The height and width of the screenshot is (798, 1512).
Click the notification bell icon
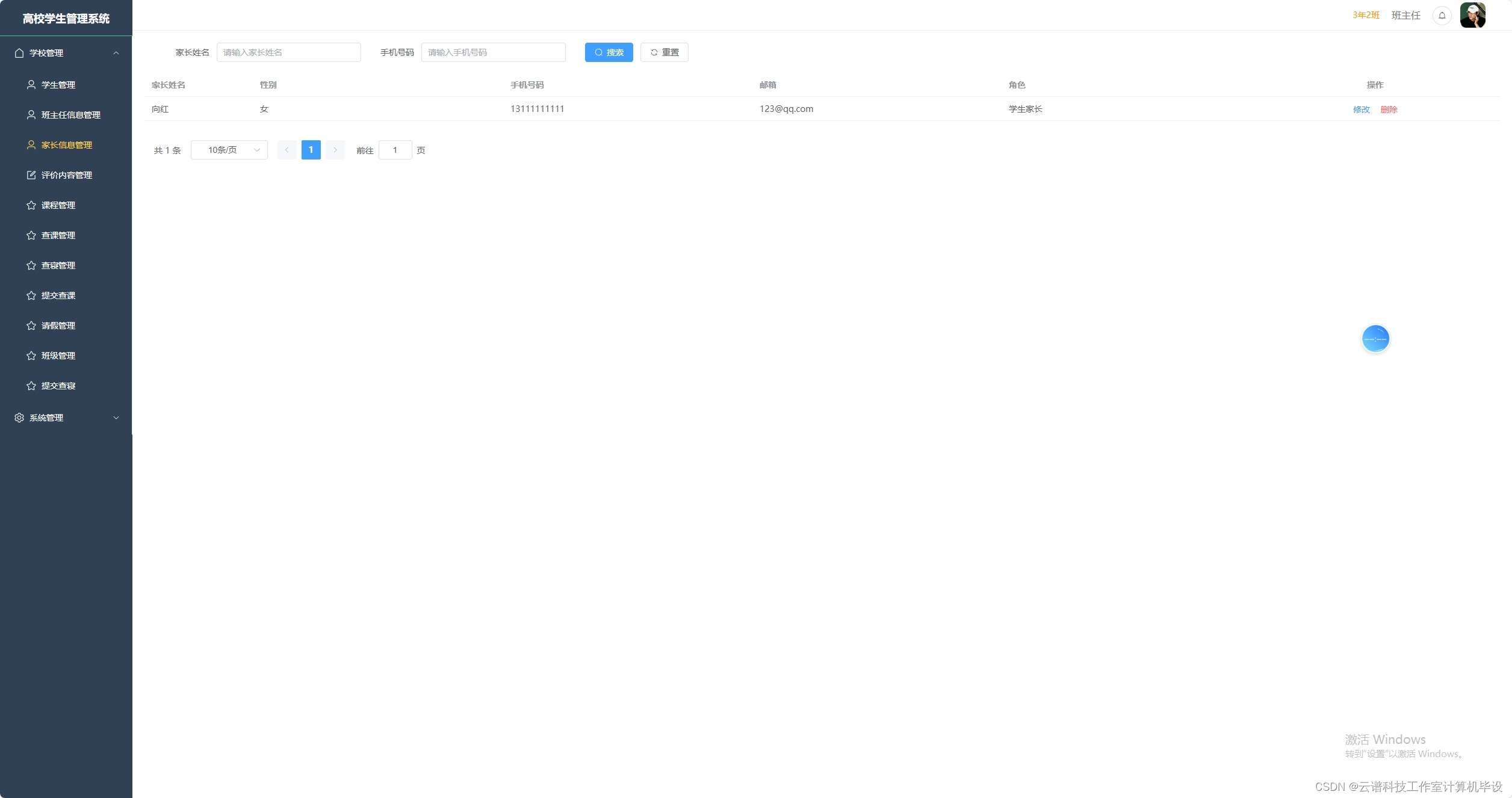[x=1442, y=16]
